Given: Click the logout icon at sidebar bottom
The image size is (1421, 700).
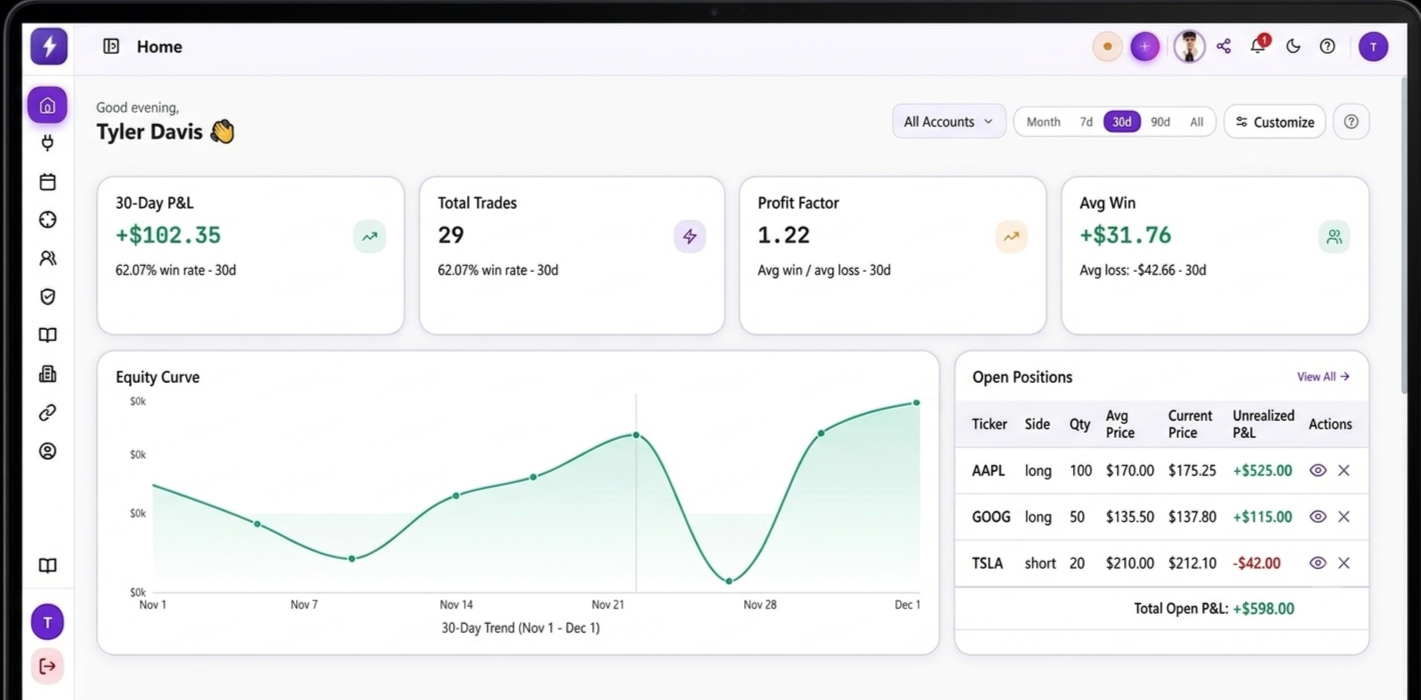Looking at the screenshot, I should click(x=47, y=665).
